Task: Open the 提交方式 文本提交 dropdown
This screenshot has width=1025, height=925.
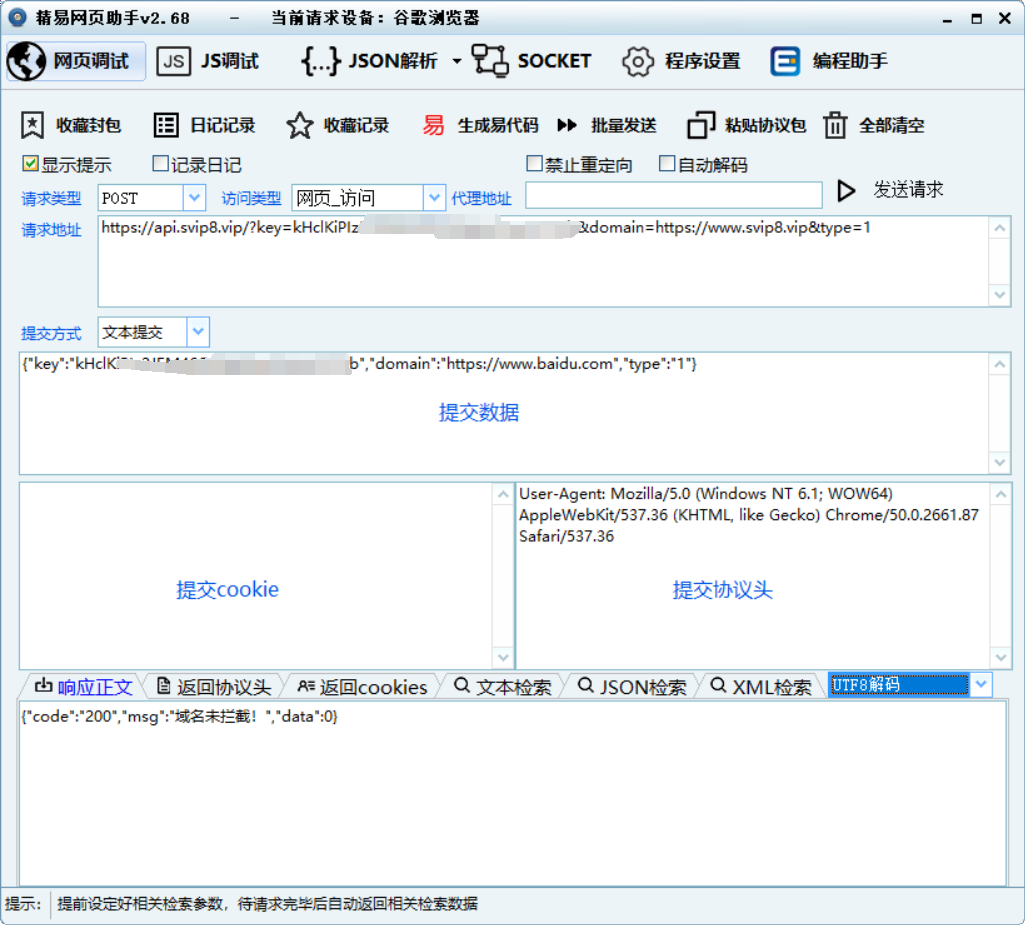Action: coord(198,332)
